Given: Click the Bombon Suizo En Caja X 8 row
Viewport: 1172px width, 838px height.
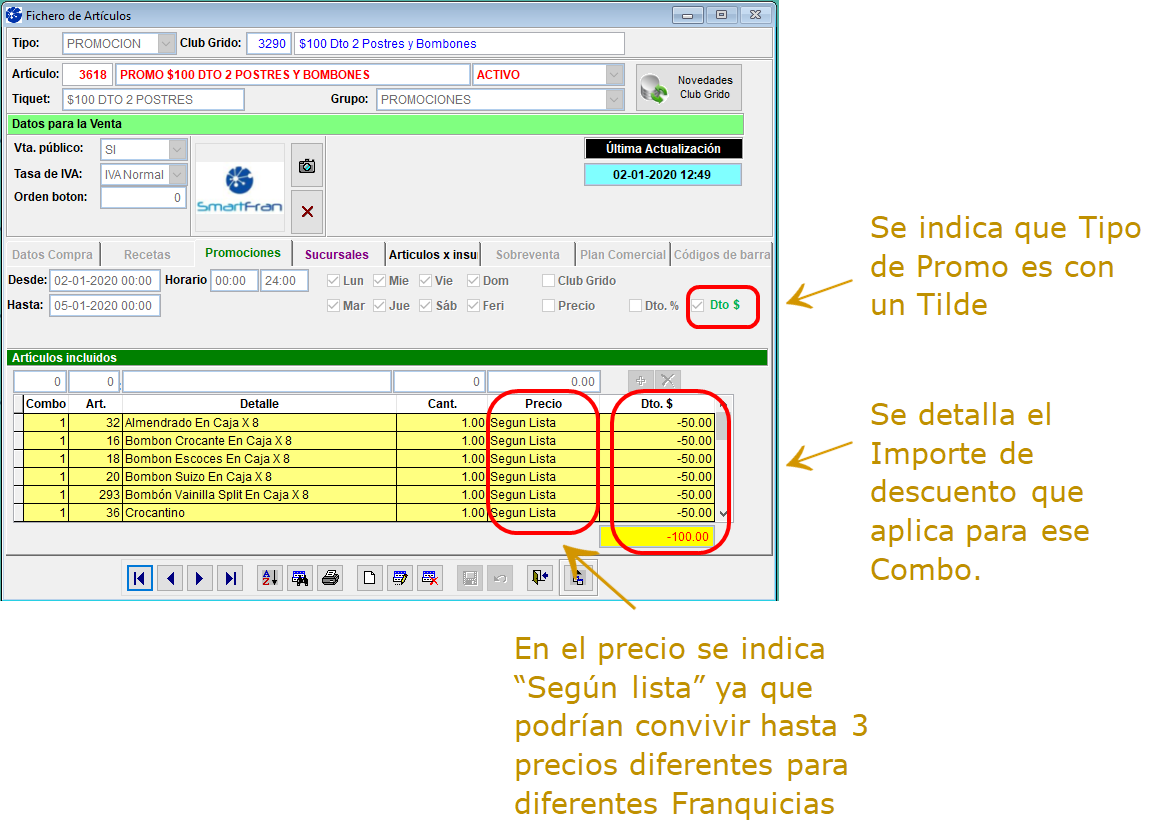Looking at the screenshot, I should point(260,477).
